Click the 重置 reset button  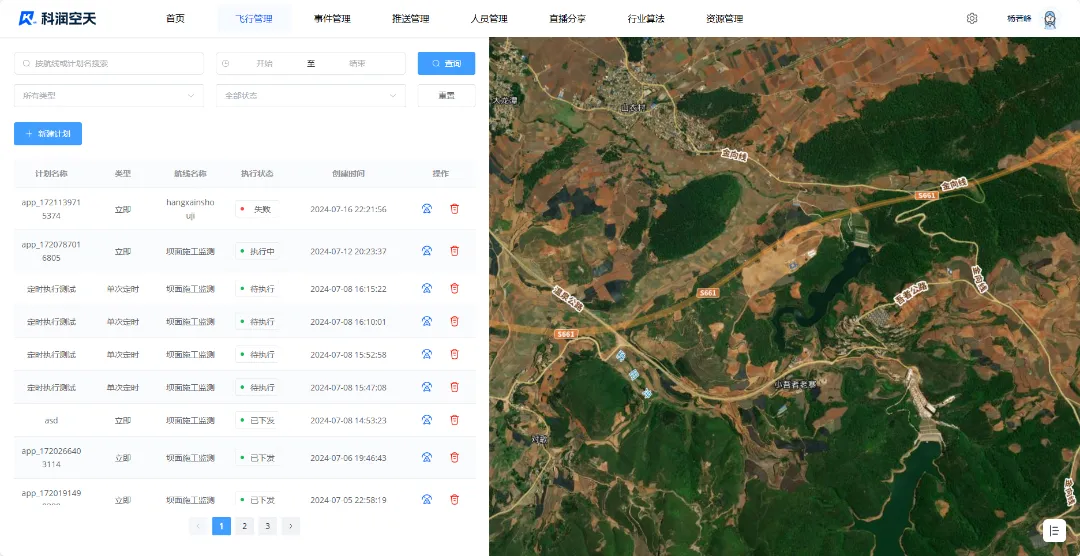[446, 95]
